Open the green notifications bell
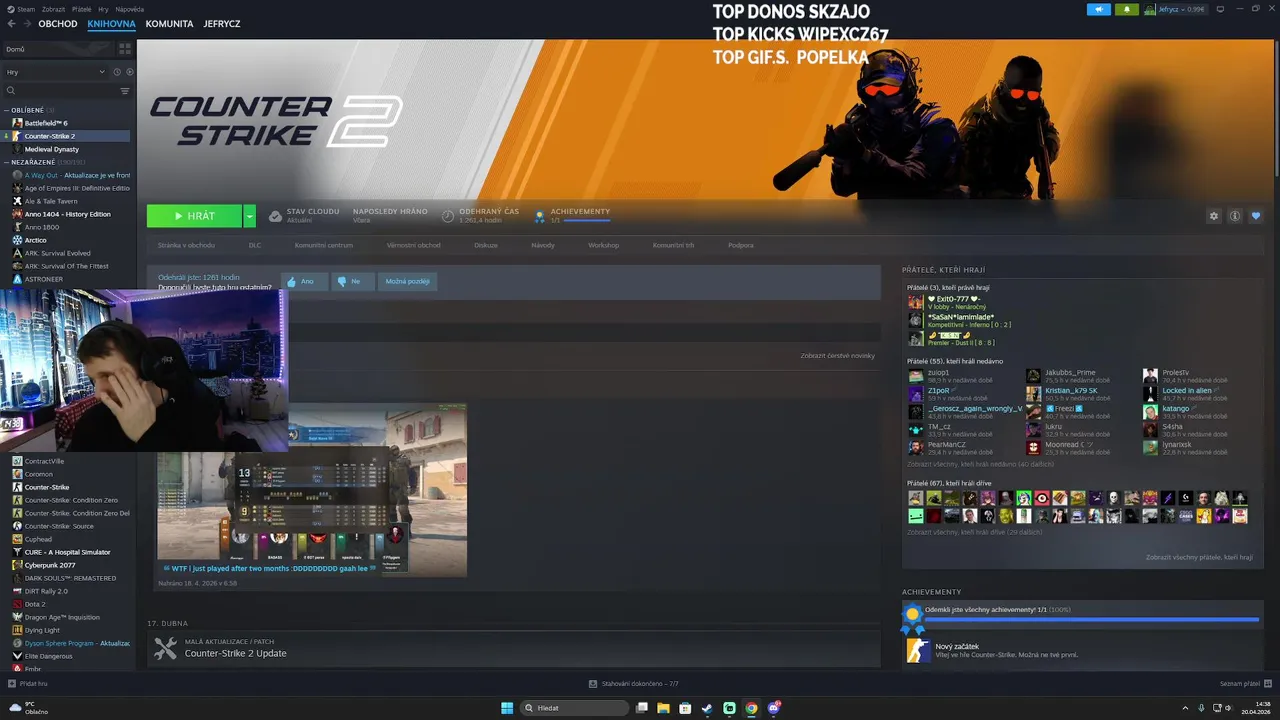Viewport: 1280px width, 720px height. [1128, 9]
